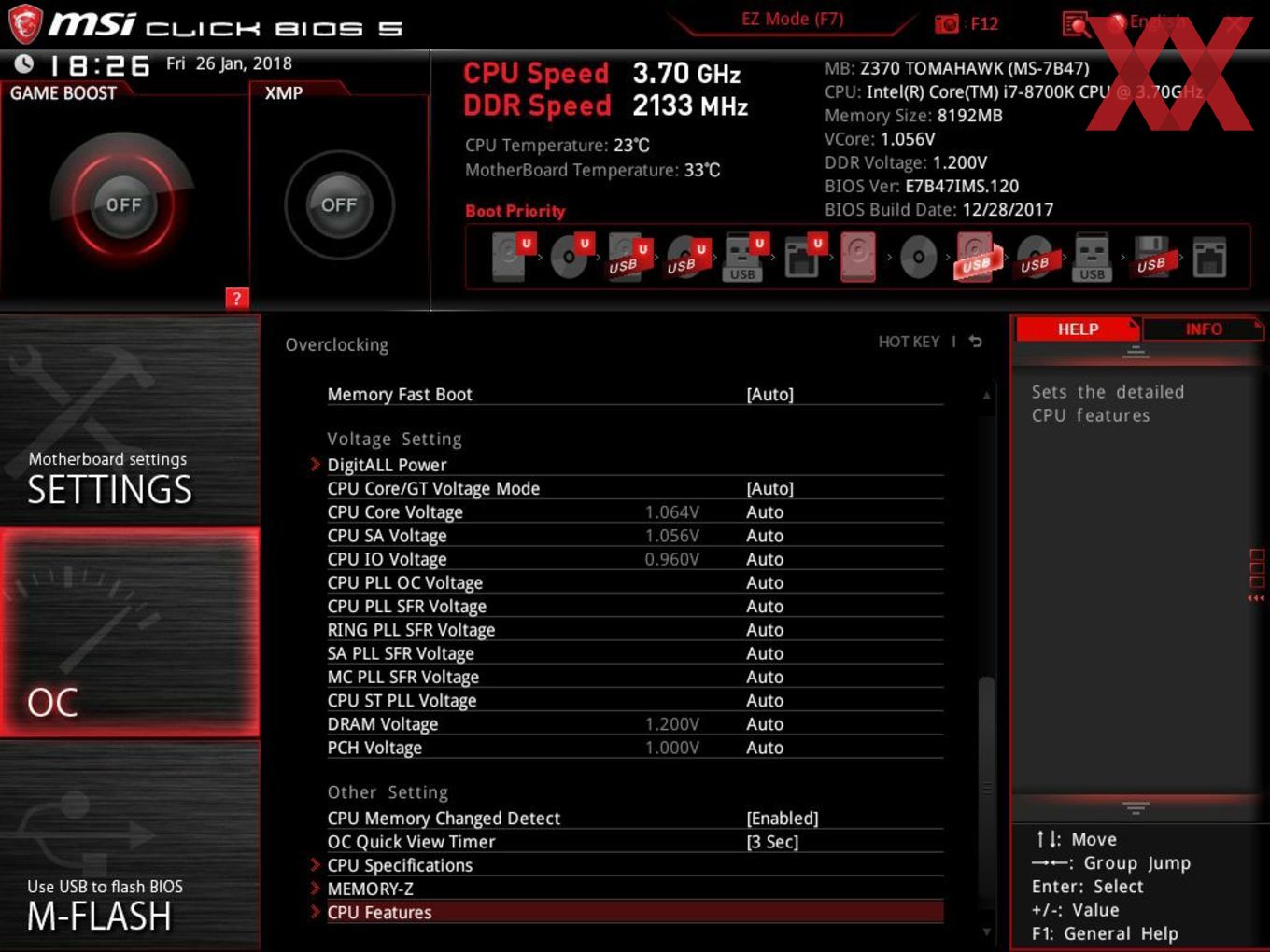This screenshot has width=1270, height=952.
Task: Open the M-FLASH USB BIOS flash section
Action: [130, 846]
